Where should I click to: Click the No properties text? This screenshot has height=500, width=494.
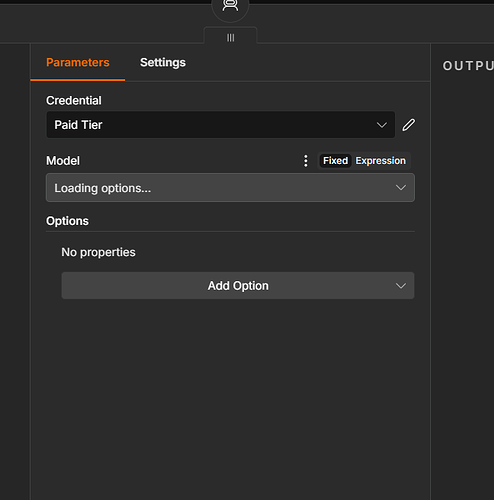tap(98, 252)
